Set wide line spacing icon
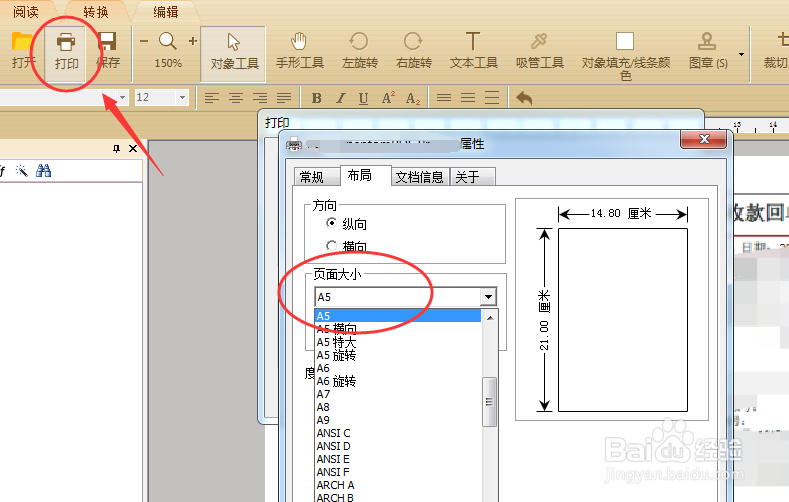Screen dimensions: 789x502 (x=492, y=98)
